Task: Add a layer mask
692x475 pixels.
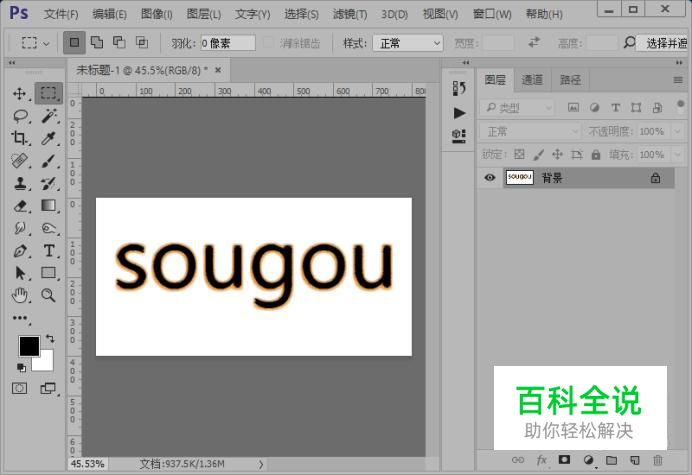Action: pyautogui.click(x=564, y=460)
